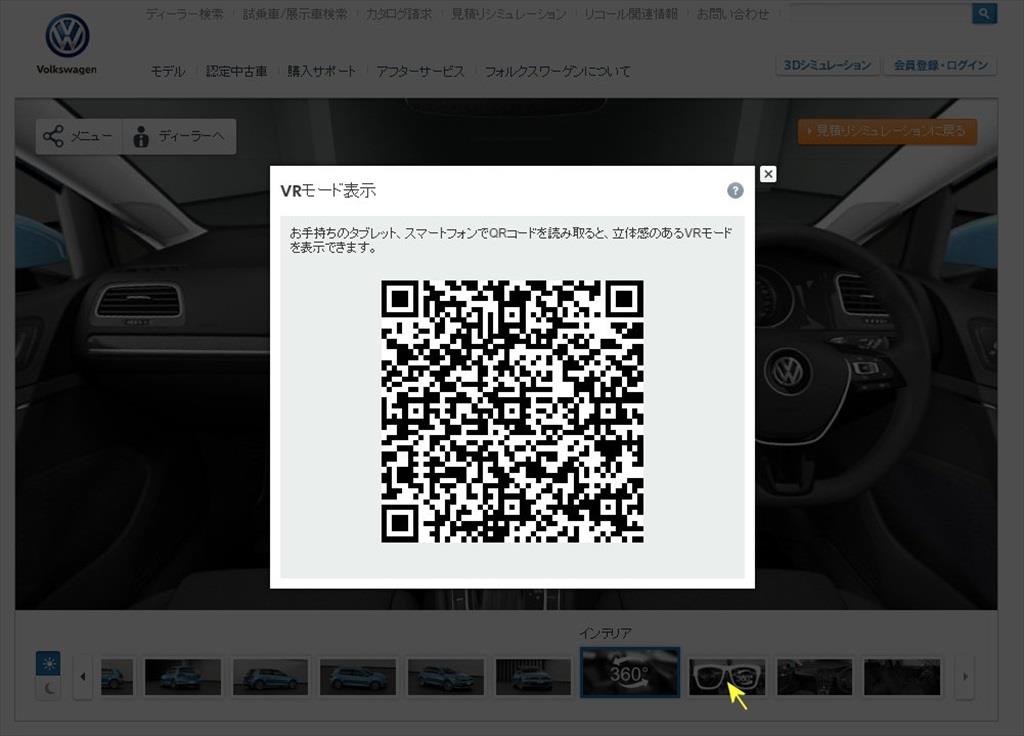This screenshot has width=1024, height=736.
Task: Show previous thumbnails with the left arrow
Action: (83, 677)
